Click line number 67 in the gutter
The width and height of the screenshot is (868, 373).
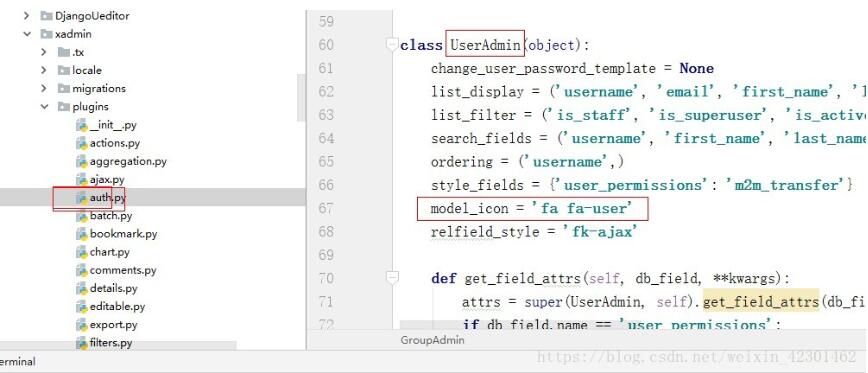[x=327, y=209]
